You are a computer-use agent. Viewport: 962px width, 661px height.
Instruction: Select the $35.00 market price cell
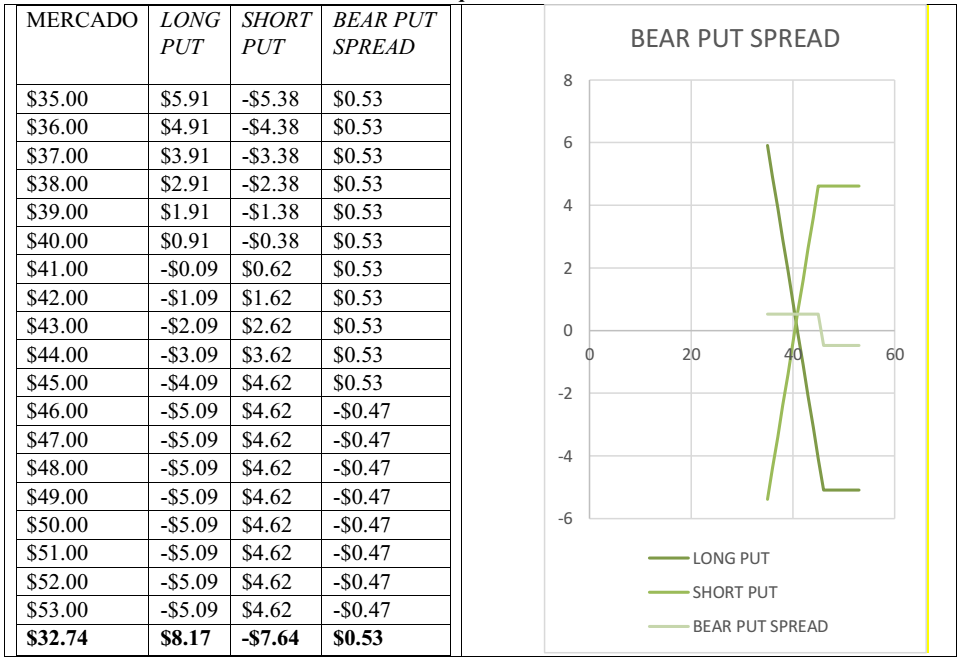[x=57, y=99]
